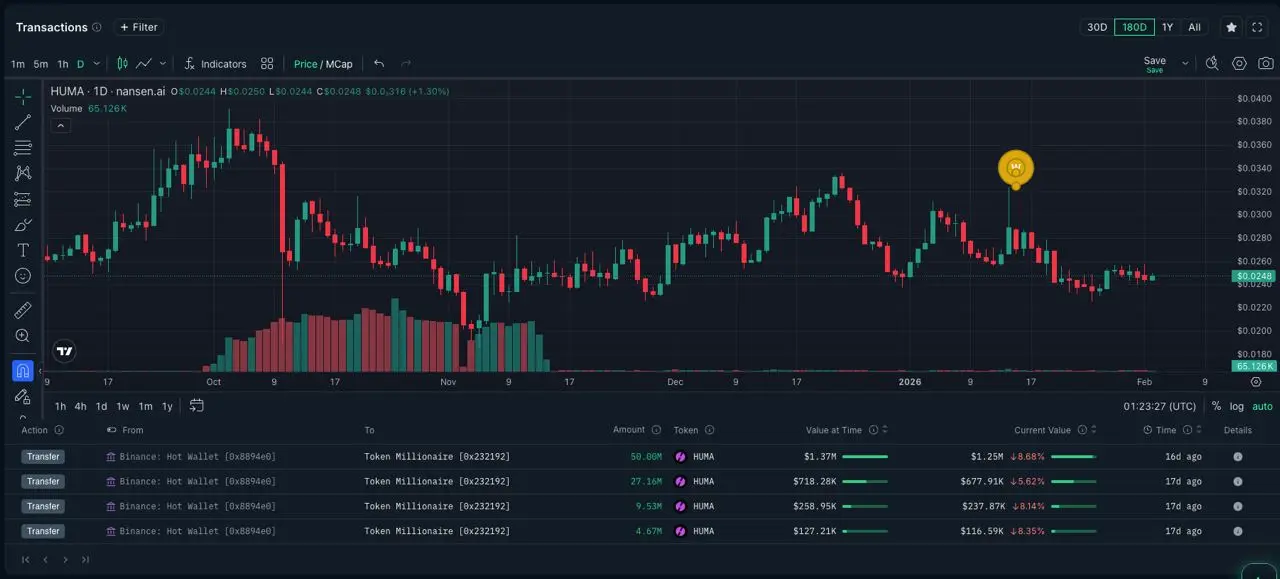Screen dimensions: 1280x579
Task: Select the crosshair cursor tool
Action: pos(23,97)
